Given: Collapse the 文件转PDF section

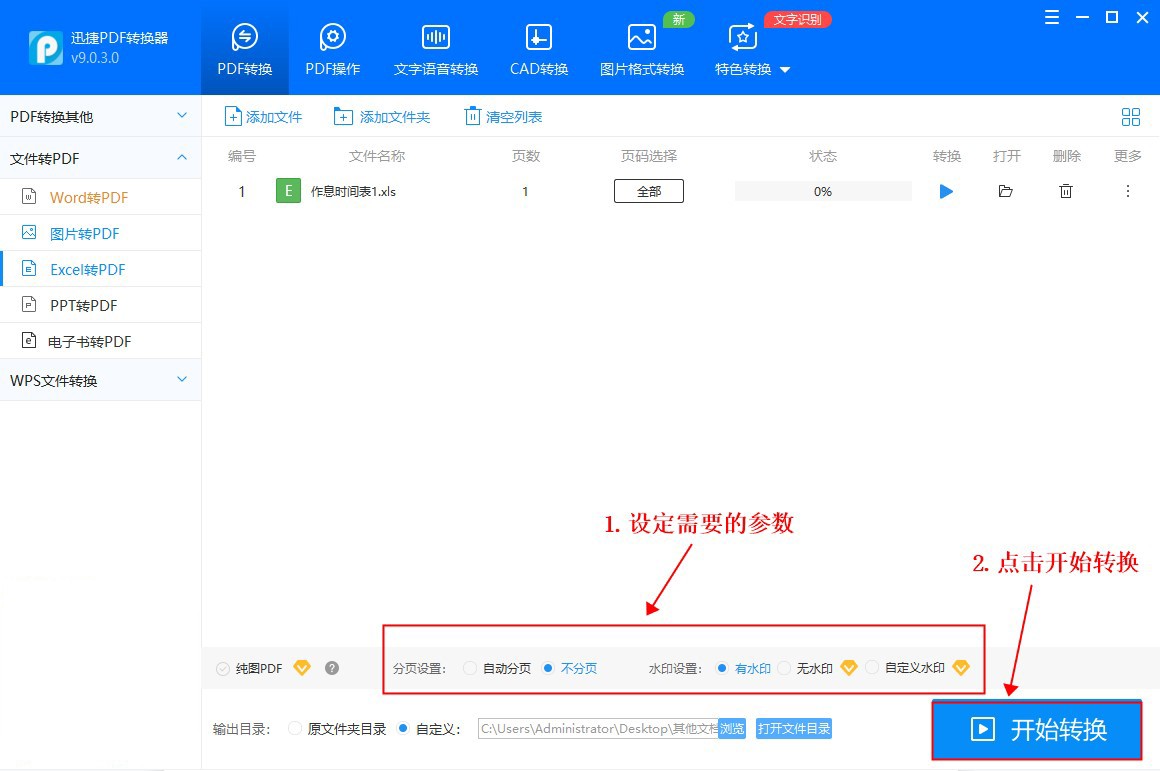Looking at the screenshot, I should point(100,157).
